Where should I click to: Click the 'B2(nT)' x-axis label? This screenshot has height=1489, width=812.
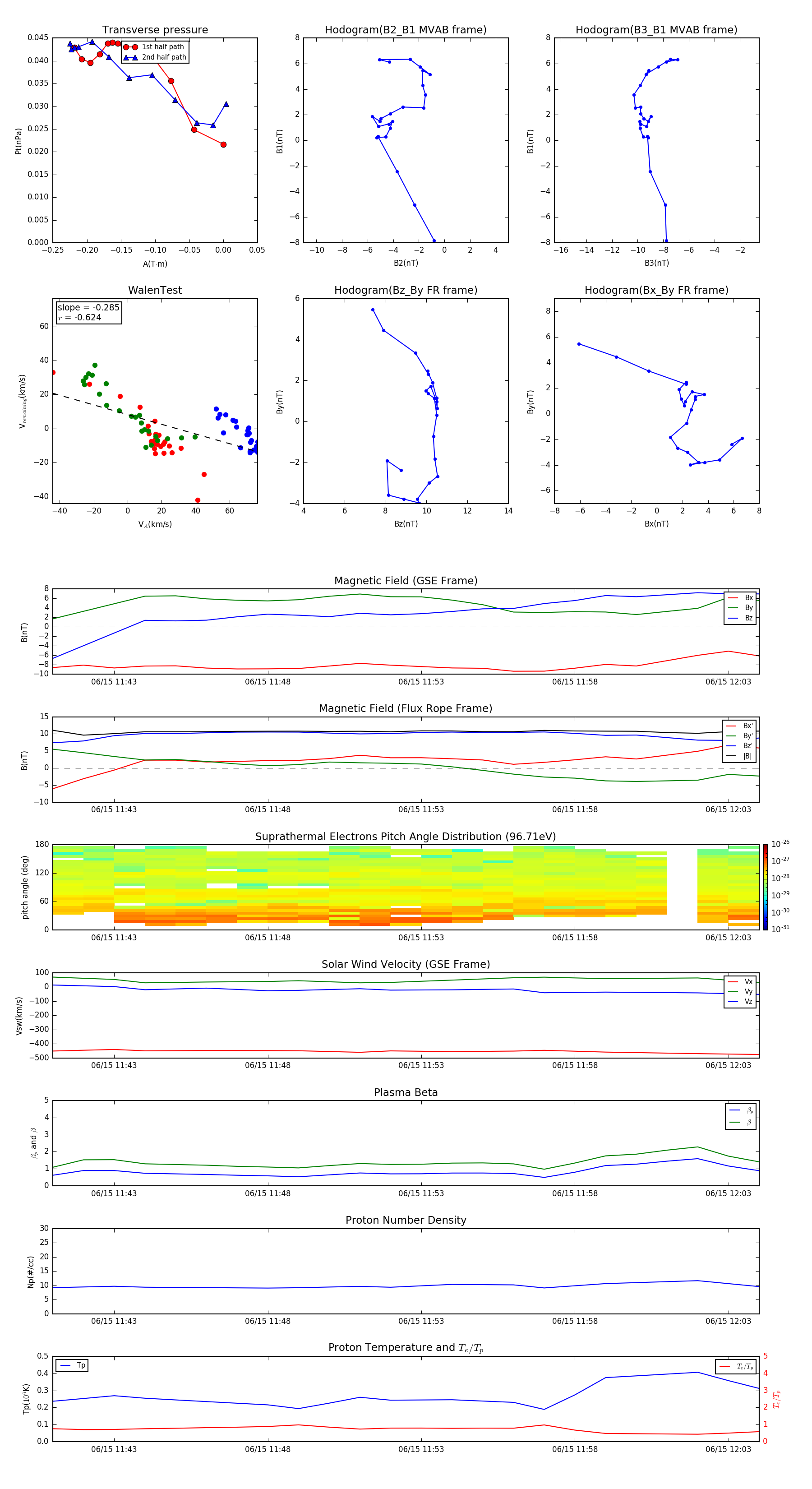406,263
